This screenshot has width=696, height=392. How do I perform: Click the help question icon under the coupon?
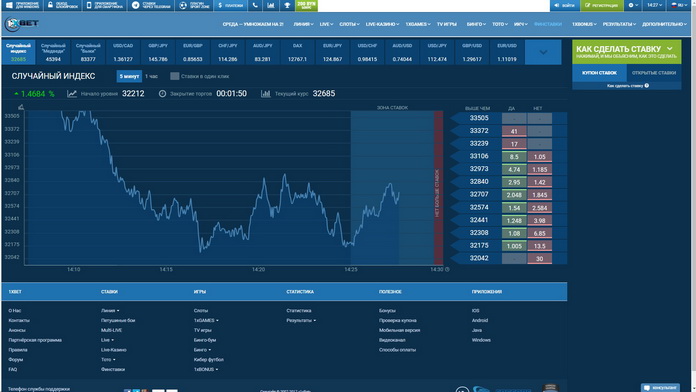point(647,86)
